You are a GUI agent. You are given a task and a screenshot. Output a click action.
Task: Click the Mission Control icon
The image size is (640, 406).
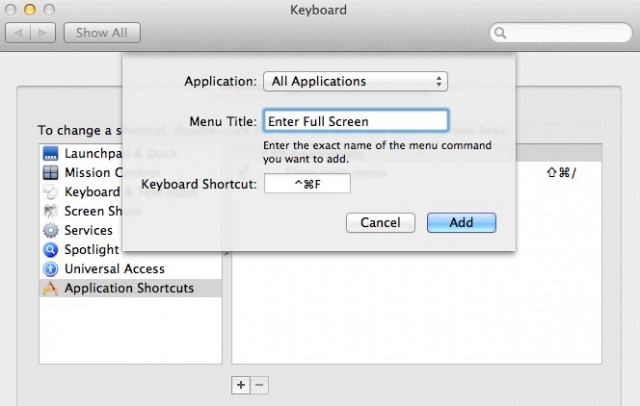(50, 172)
